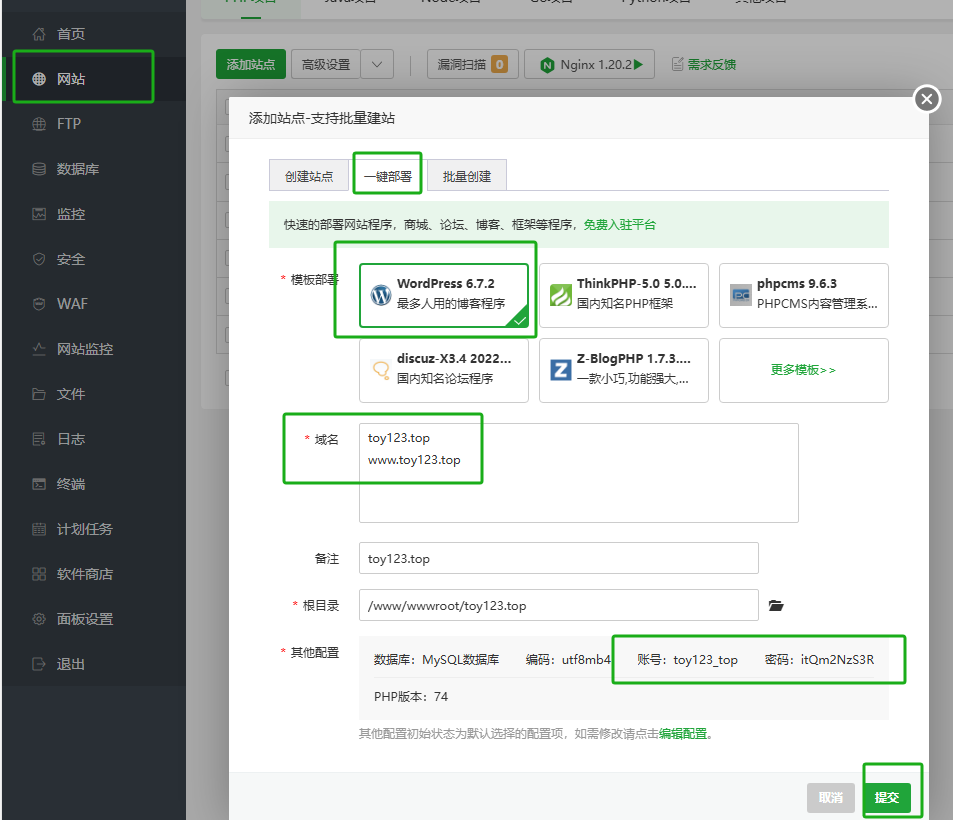Open 更多模板>> more templates
The height and width of the screenshot is (820, 953).
pyautogui.click(x=803, y=370)
